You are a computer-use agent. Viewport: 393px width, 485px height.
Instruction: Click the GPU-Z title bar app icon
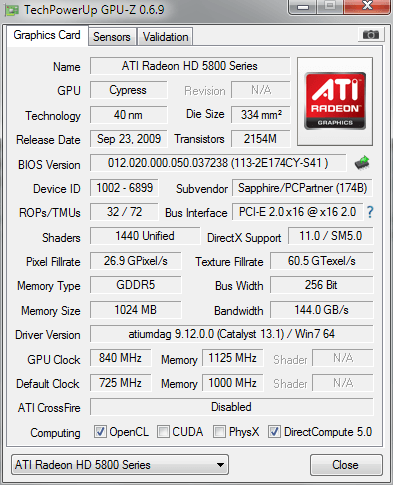12,10
